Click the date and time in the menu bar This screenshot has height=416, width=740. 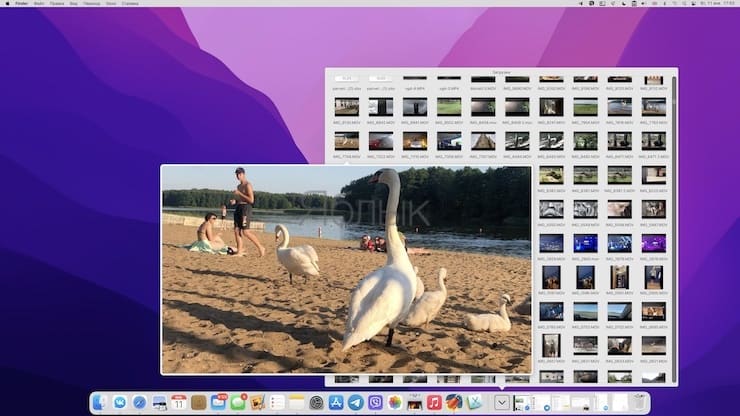pyautogui.click(x=717, y=3)
